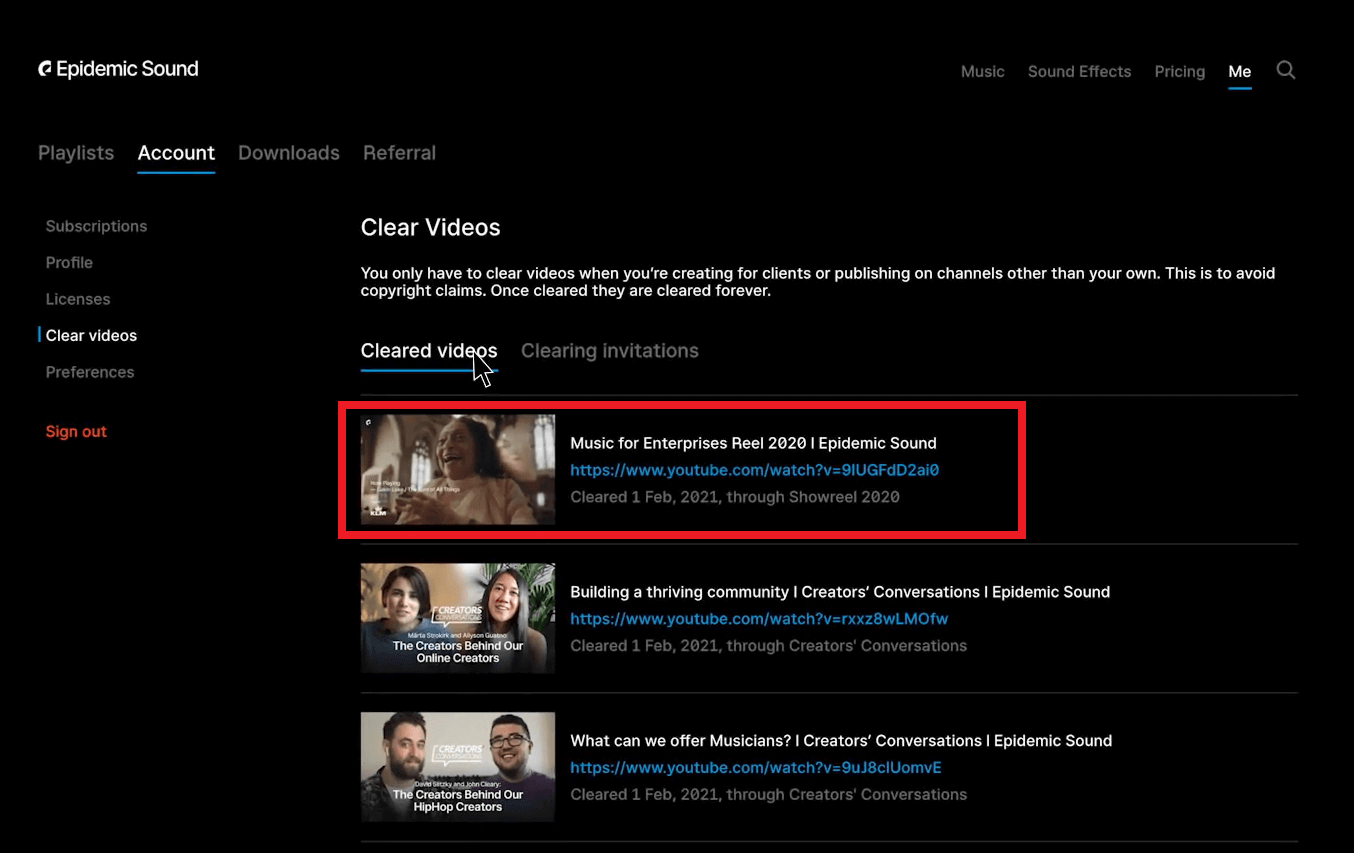The height and width of the screenshot is (853, 1354).
Task: Click the Sign out link
Action: tap(76, 431)
